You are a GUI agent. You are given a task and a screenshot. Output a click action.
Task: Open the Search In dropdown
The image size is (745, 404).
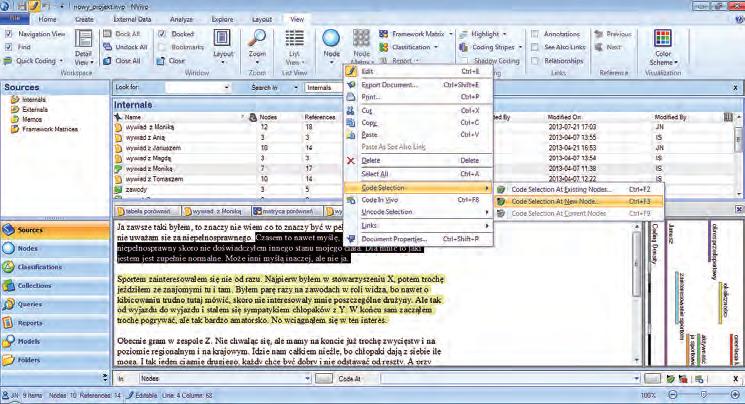(x=296, y=87)
